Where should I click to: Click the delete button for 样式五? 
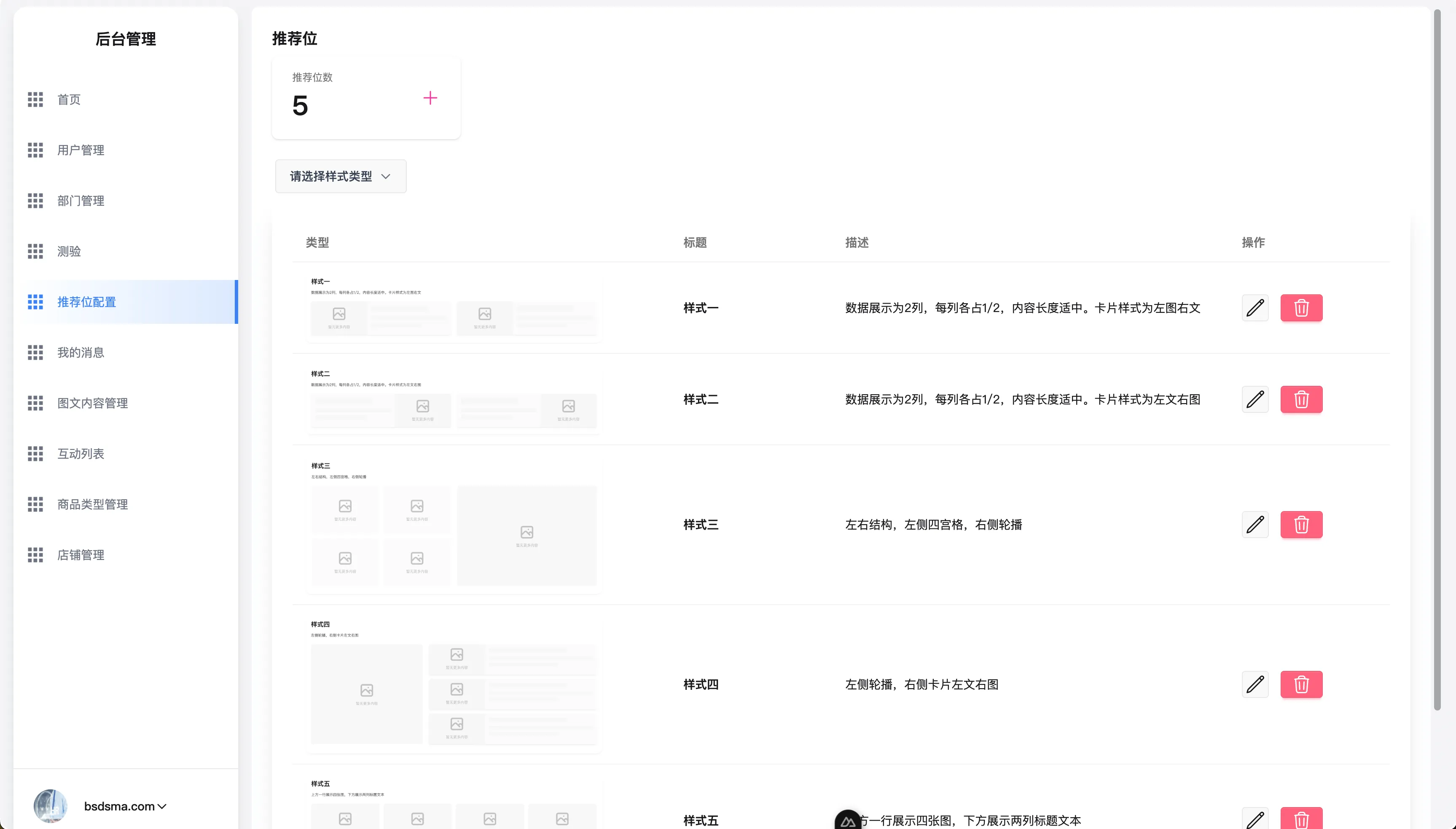(x=1302, y=820)
